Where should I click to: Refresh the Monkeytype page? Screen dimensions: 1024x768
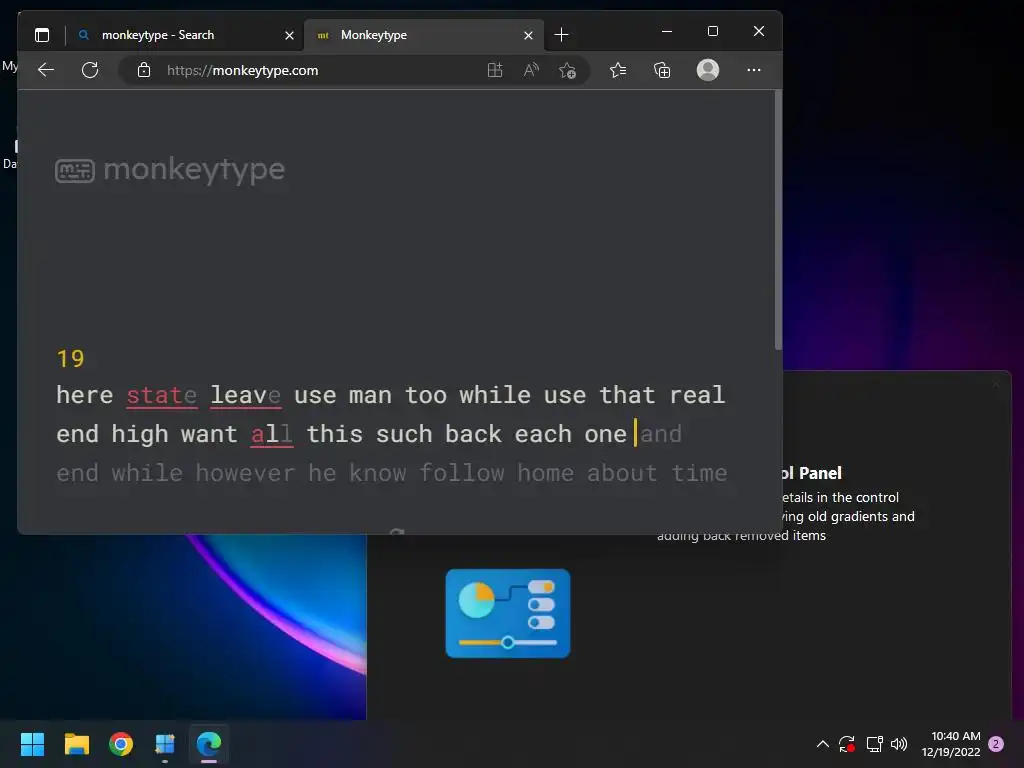[90, 70]
